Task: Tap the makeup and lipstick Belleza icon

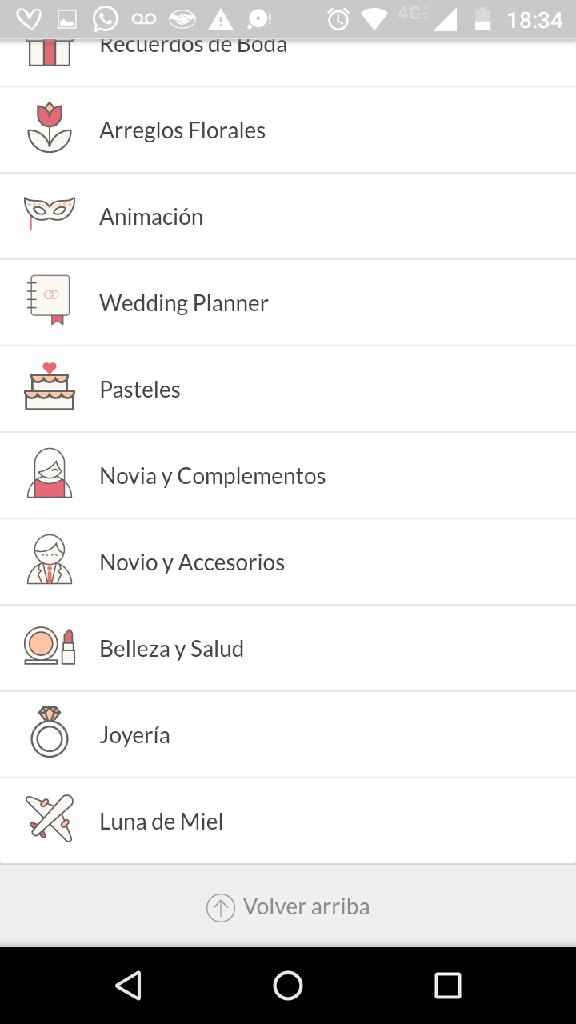Action: (50, 646)
